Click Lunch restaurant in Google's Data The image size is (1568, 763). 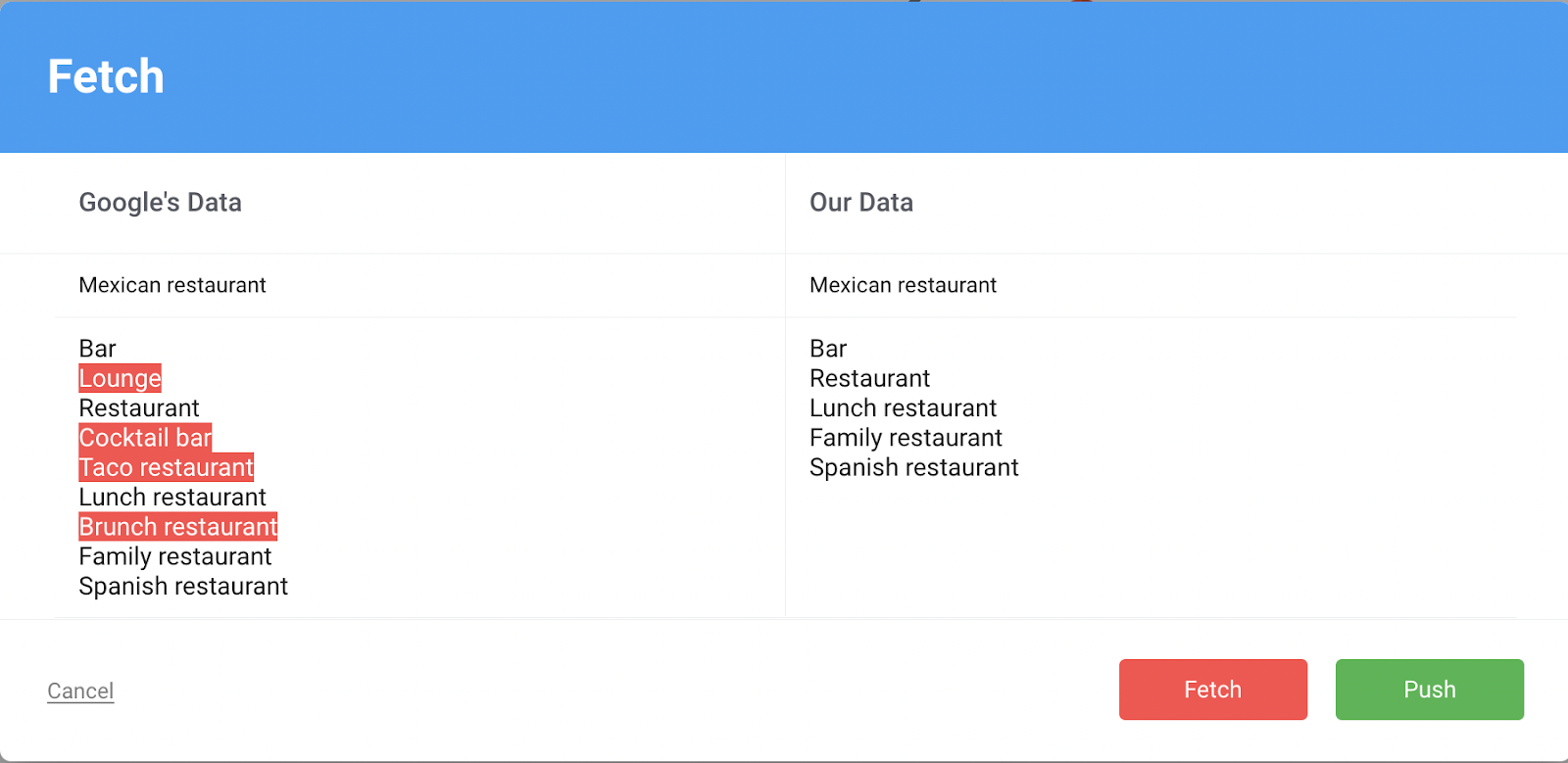(x=172, y=497)
